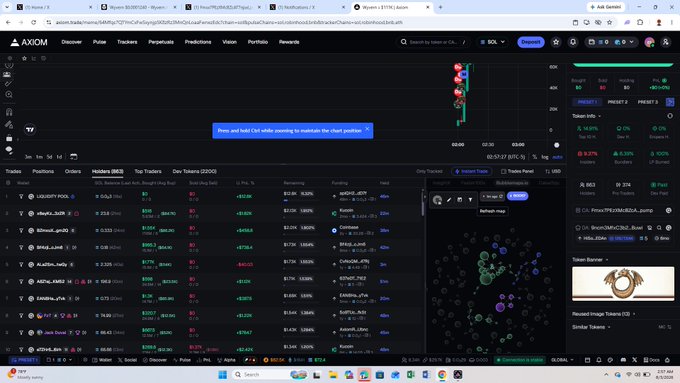Click the TradingView logo on chart
The width and height of the screenshot is (680, 383).
tap(30, 129)
